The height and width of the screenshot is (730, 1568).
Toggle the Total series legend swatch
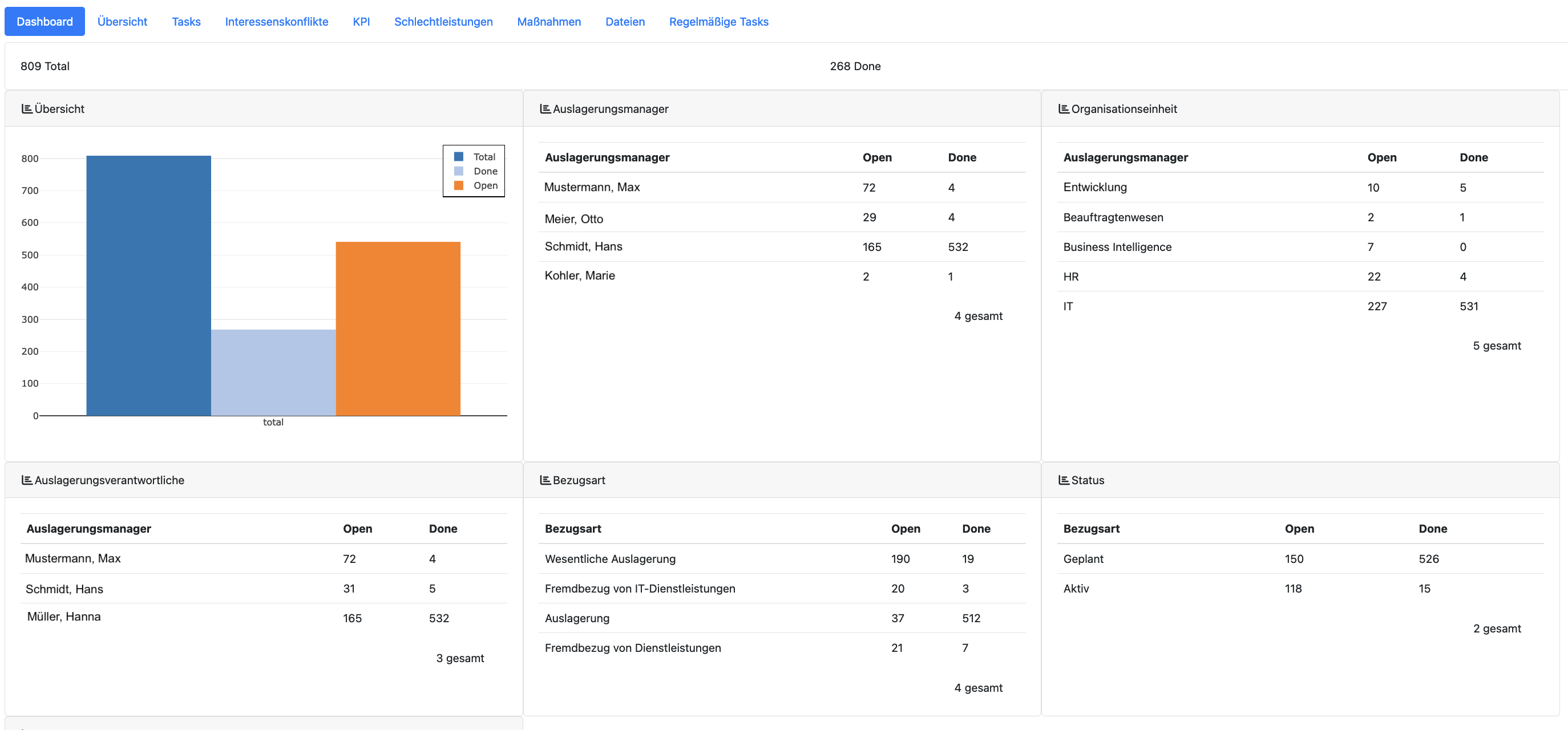[459, 156]
